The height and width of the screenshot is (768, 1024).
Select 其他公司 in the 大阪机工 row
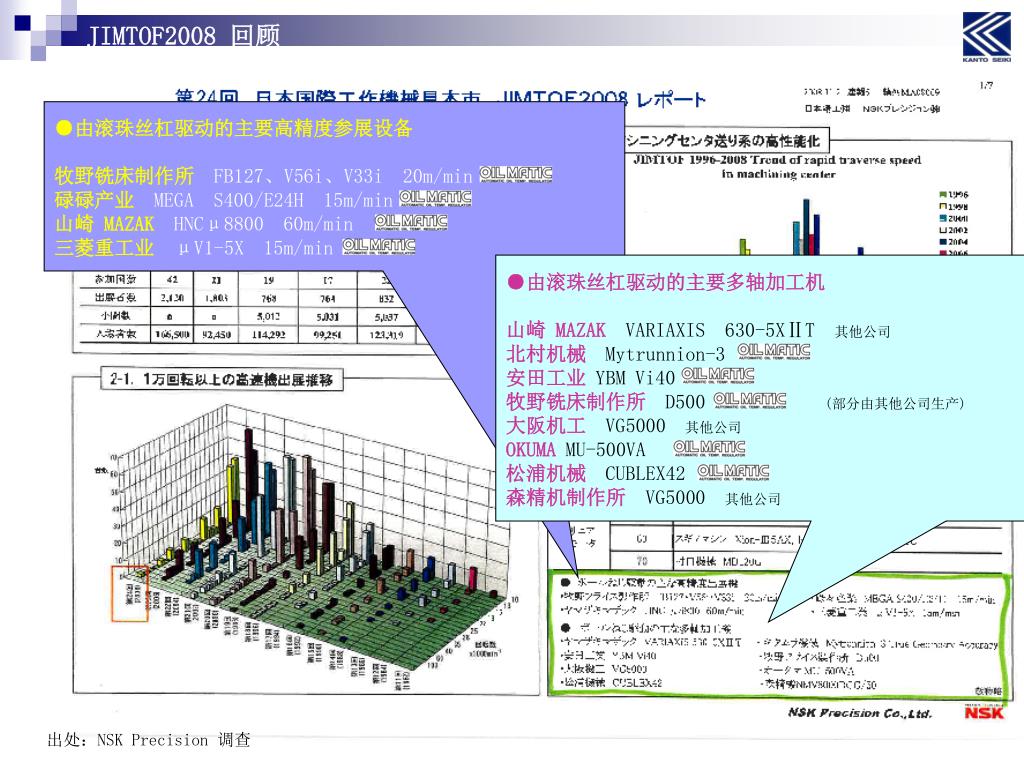click(713, 428)
